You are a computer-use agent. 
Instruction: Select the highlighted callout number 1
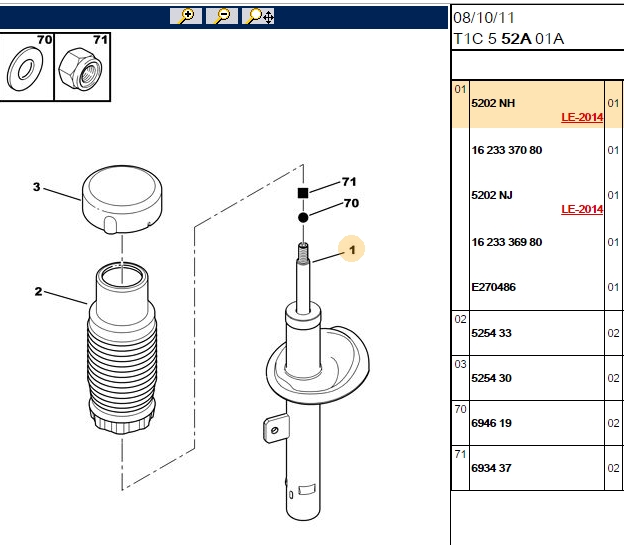coord(352,250)
